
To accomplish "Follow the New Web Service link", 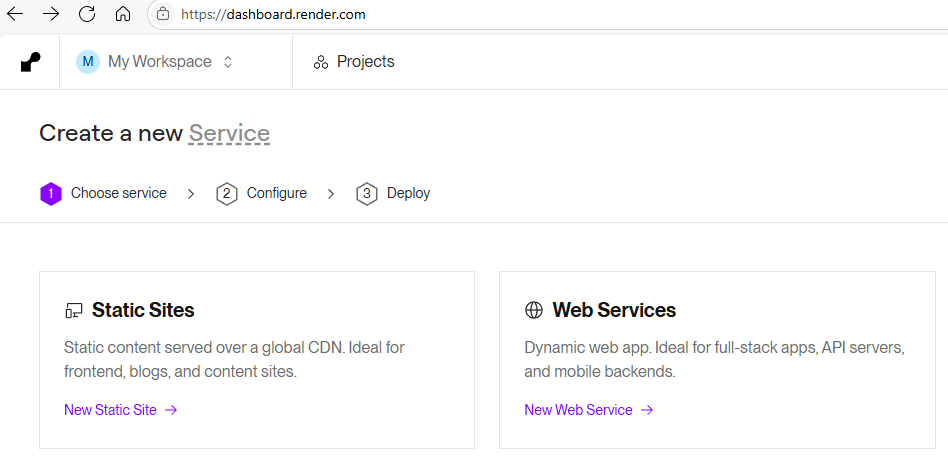I will pos(589,410).
